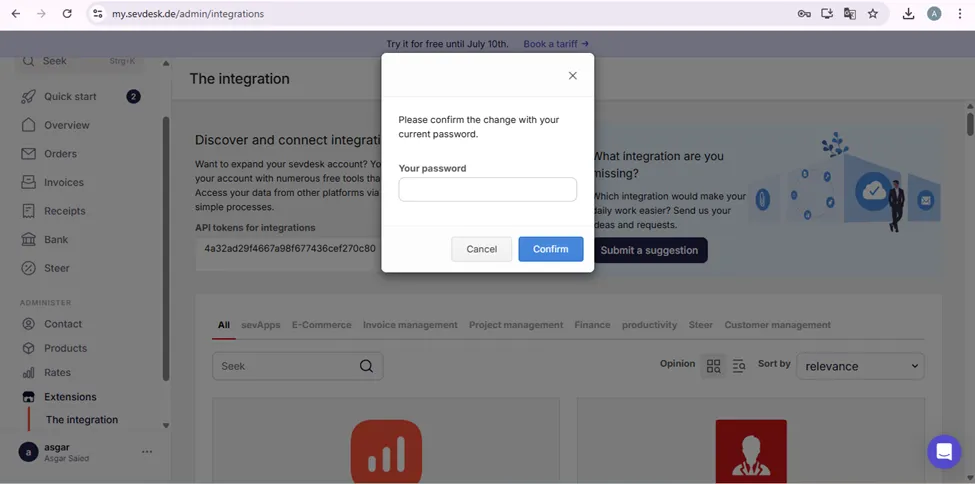Click the asgar user avatar
975x484 pixels.
pos(28,452)
